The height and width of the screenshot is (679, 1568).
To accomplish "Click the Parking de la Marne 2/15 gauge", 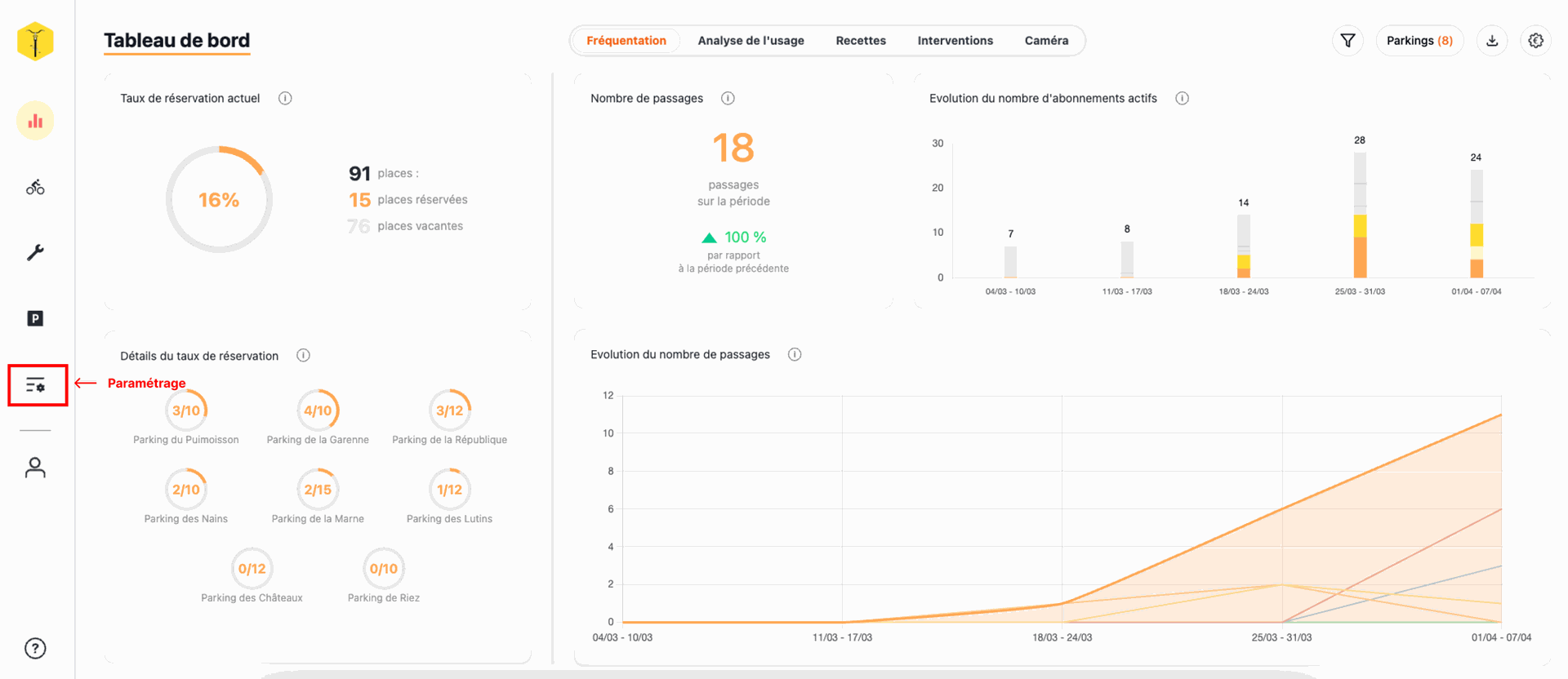I will (x=318, y=490).
